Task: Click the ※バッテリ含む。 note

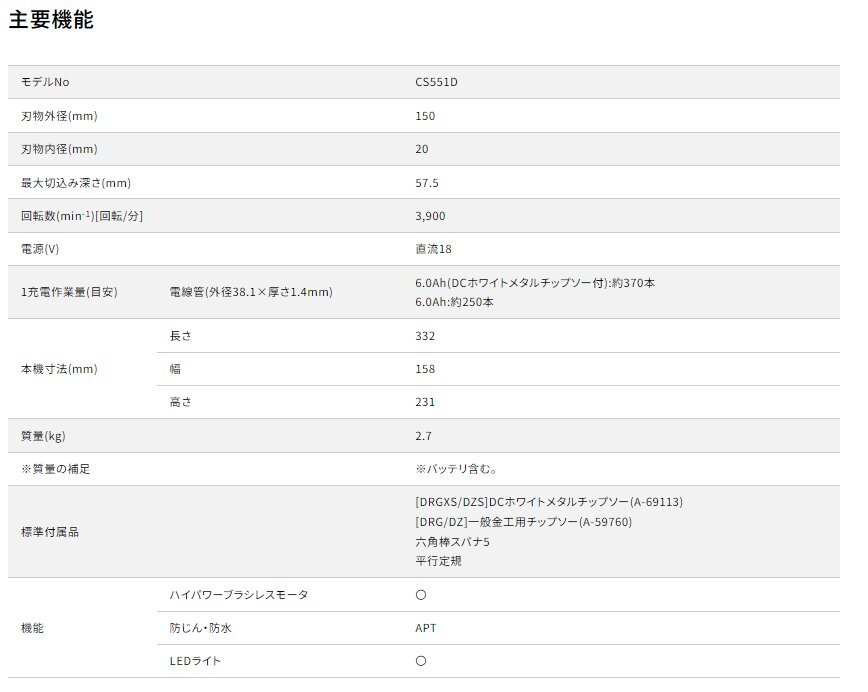Action: pos(456,469)
